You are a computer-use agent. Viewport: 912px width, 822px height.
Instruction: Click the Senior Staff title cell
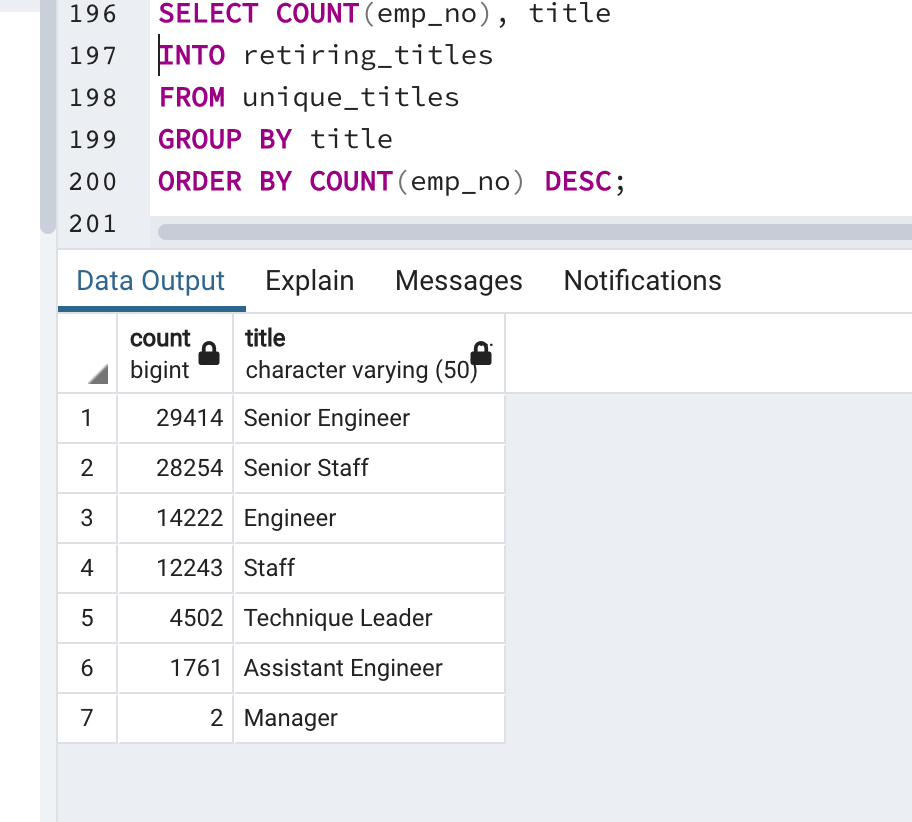pyautogui.click(x=369, y=468)
